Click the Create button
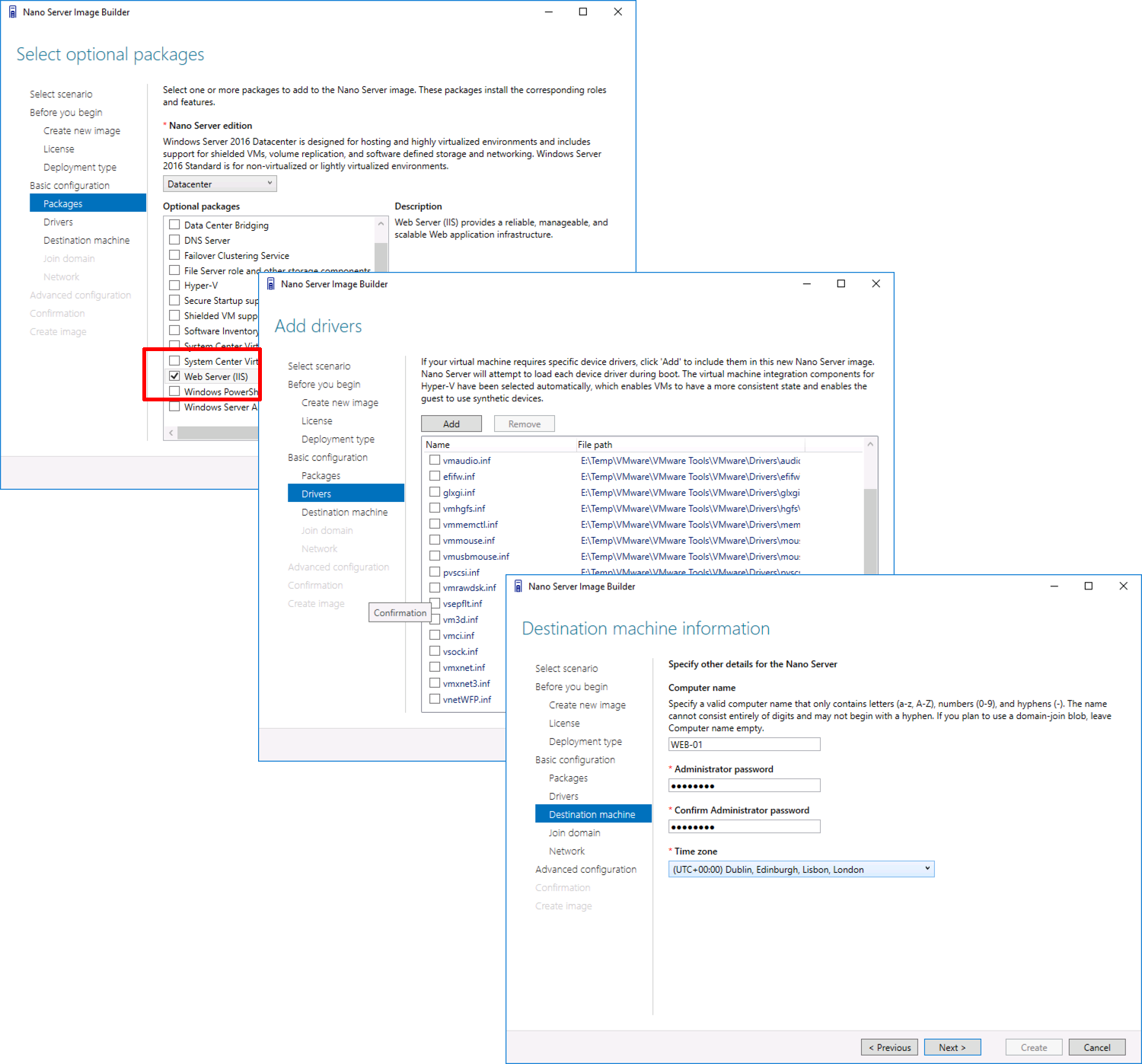 click(1034, 1047)
